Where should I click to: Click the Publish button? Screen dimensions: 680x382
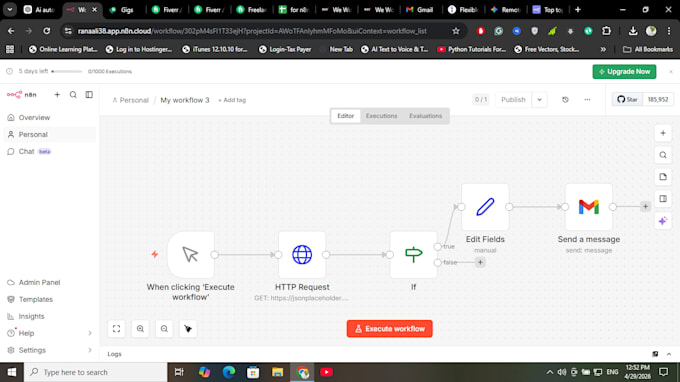tap(513, 100)
